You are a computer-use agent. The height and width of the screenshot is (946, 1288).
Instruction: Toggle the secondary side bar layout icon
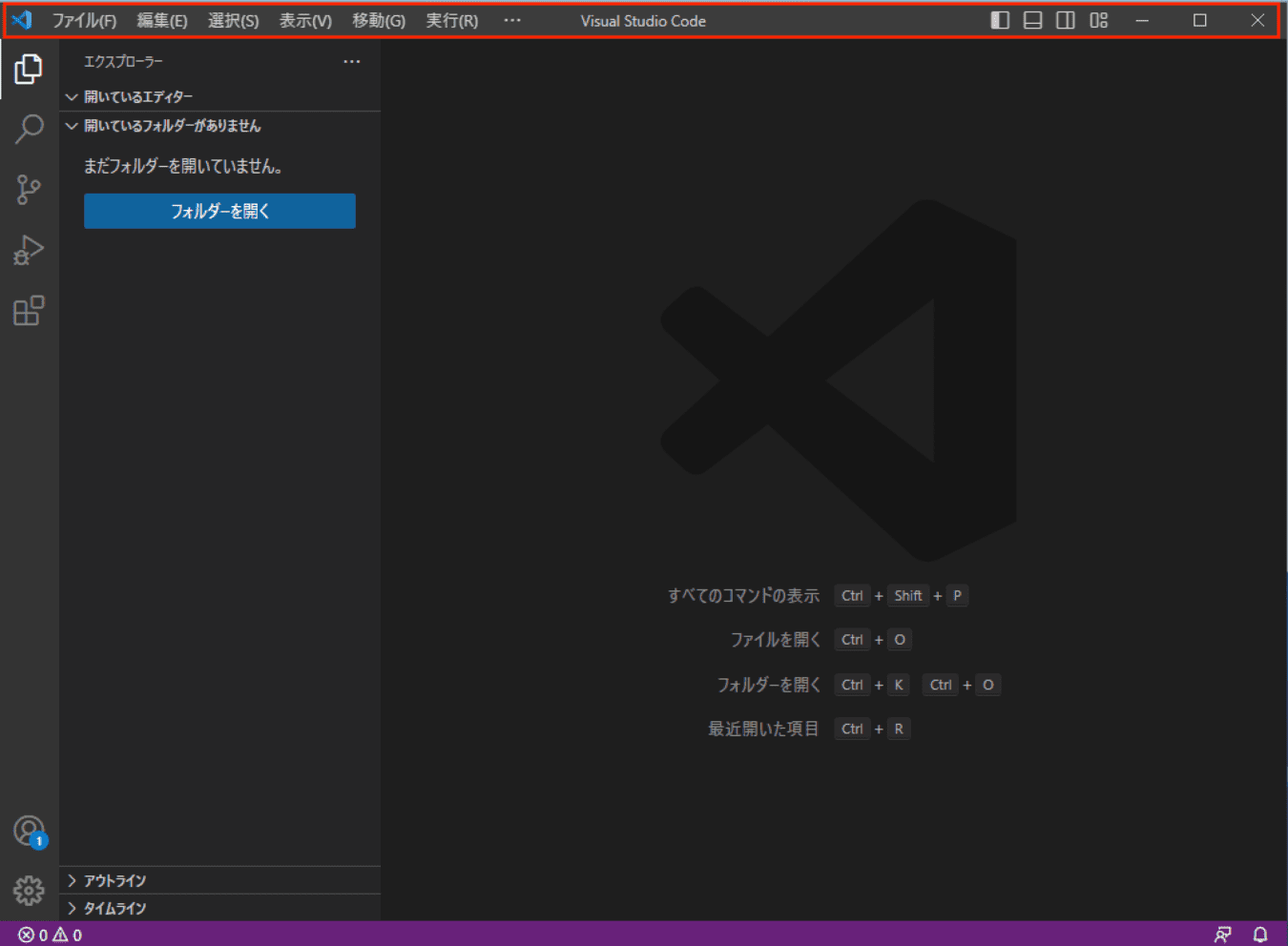point(1066,20)
